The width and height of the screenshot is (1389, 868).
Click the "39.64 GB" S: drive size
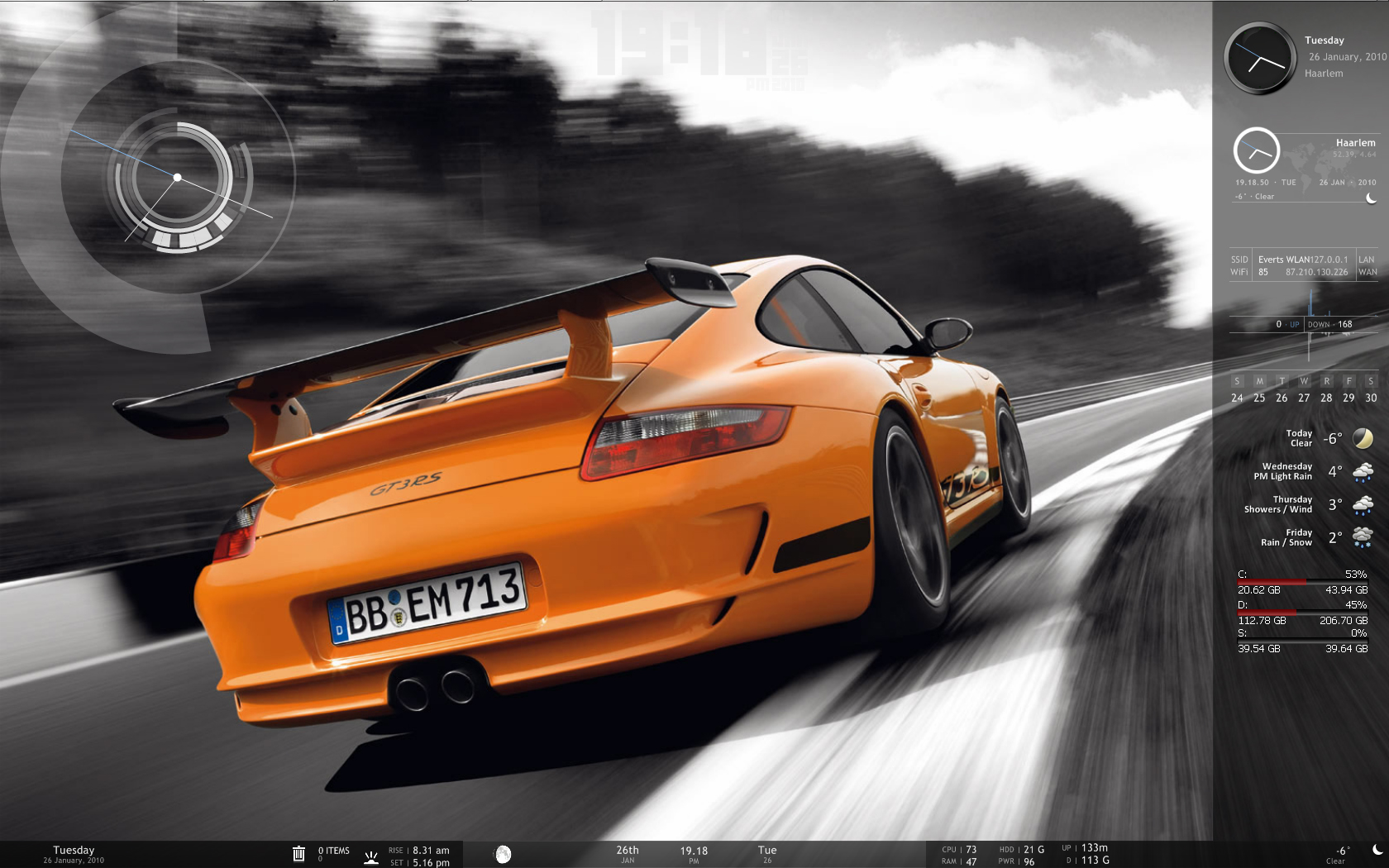click(x=1347, y=648)
